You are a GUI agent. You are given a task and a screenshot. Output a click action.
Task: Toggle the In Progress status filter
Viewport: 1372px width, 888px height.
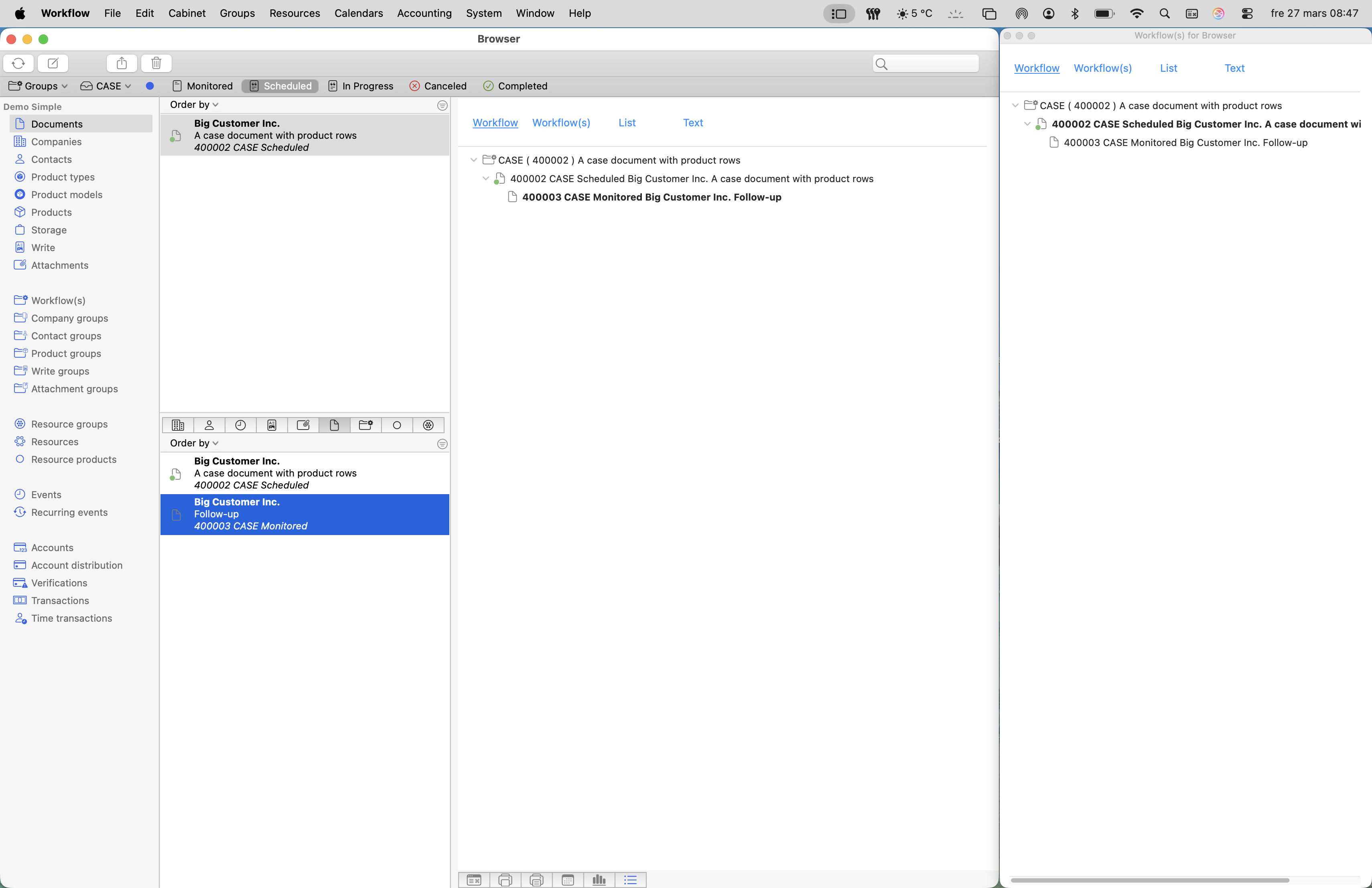(x=361, y=86)
